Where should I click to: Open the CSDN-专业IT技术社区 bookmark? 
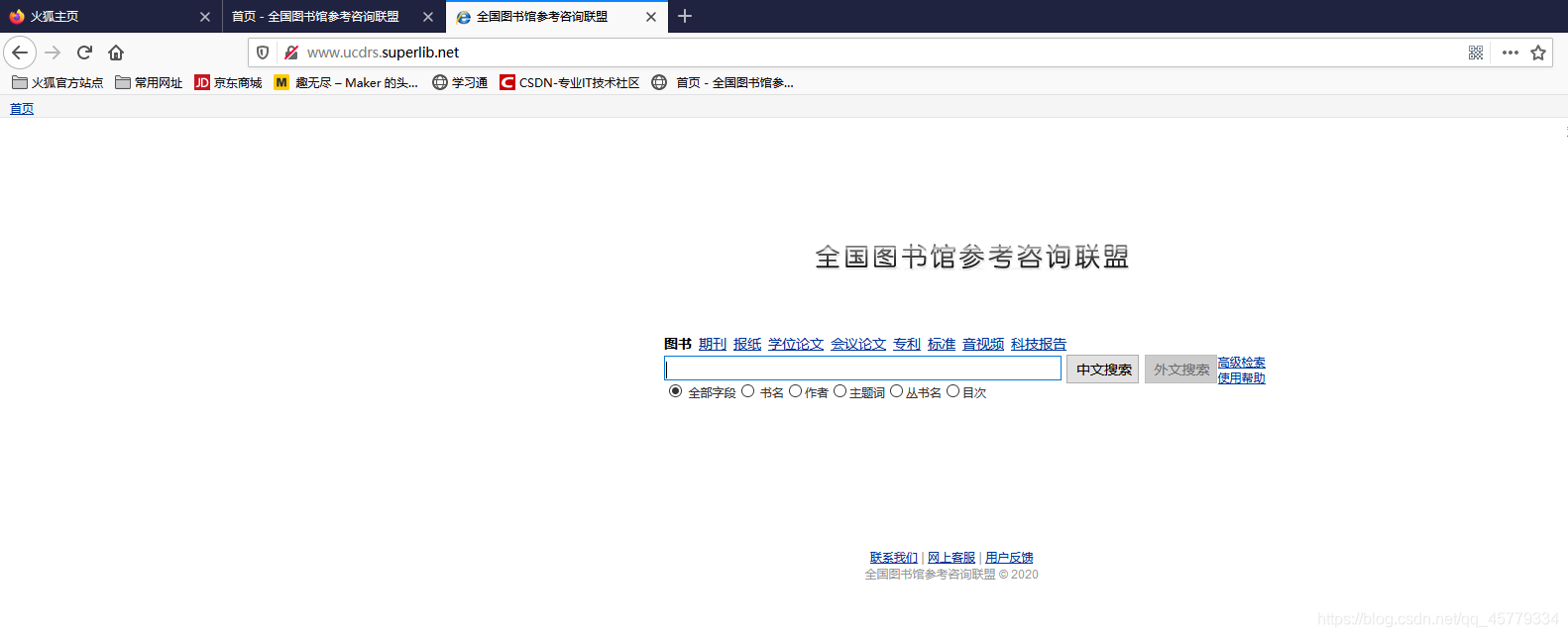click(x=570, y=82)
